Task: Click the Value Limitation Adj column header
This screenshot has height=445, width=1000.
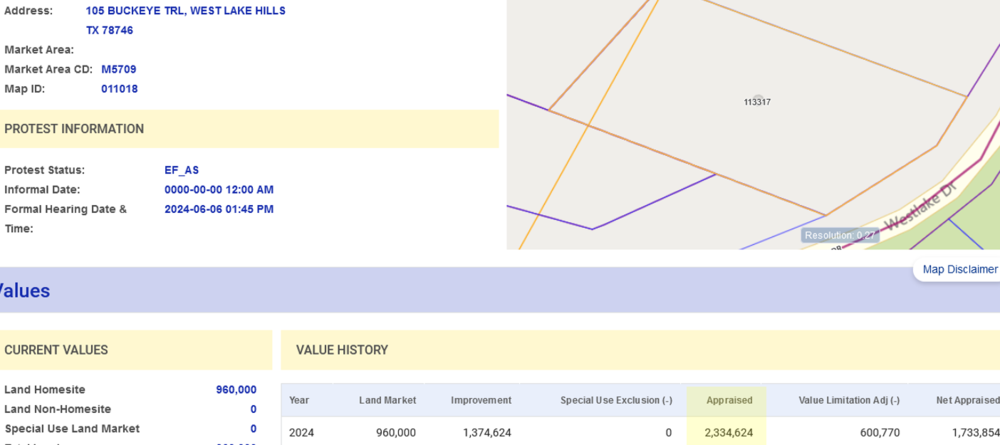Action: click(849, 400)
